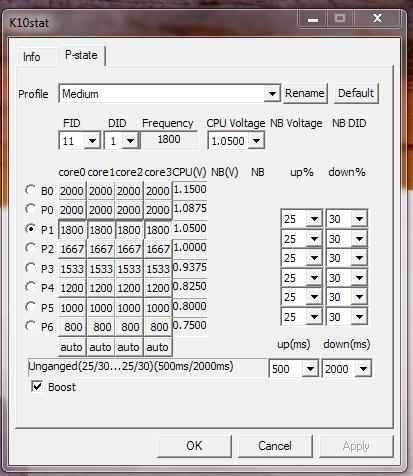Viewport: 413px width, 476px height.
Task: Toggle the Boost checkbox
Action: pyautogui.click(x=37, y=387)
